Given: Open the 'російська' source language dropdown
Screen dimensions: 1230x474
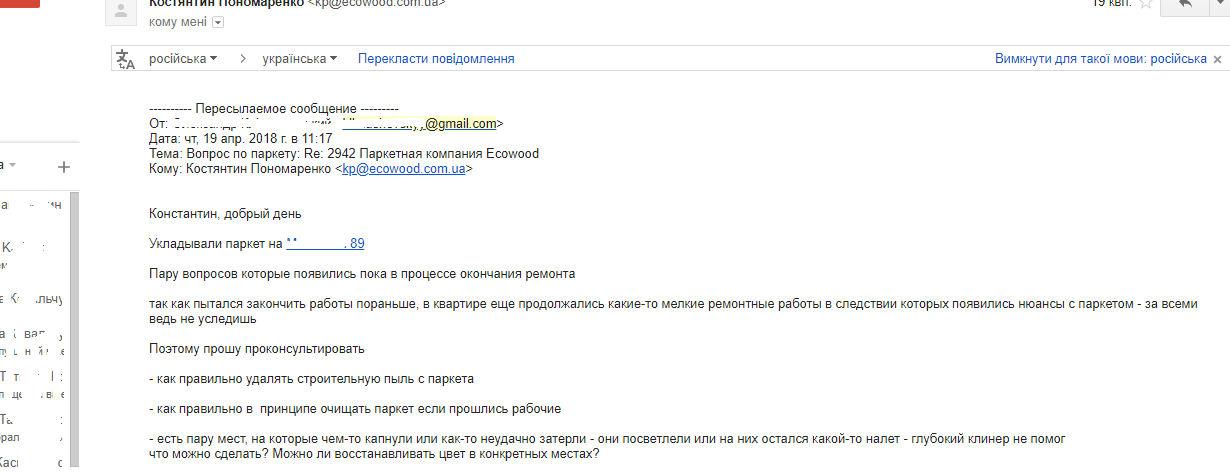Looking at the screenshot, I should 183,59.
